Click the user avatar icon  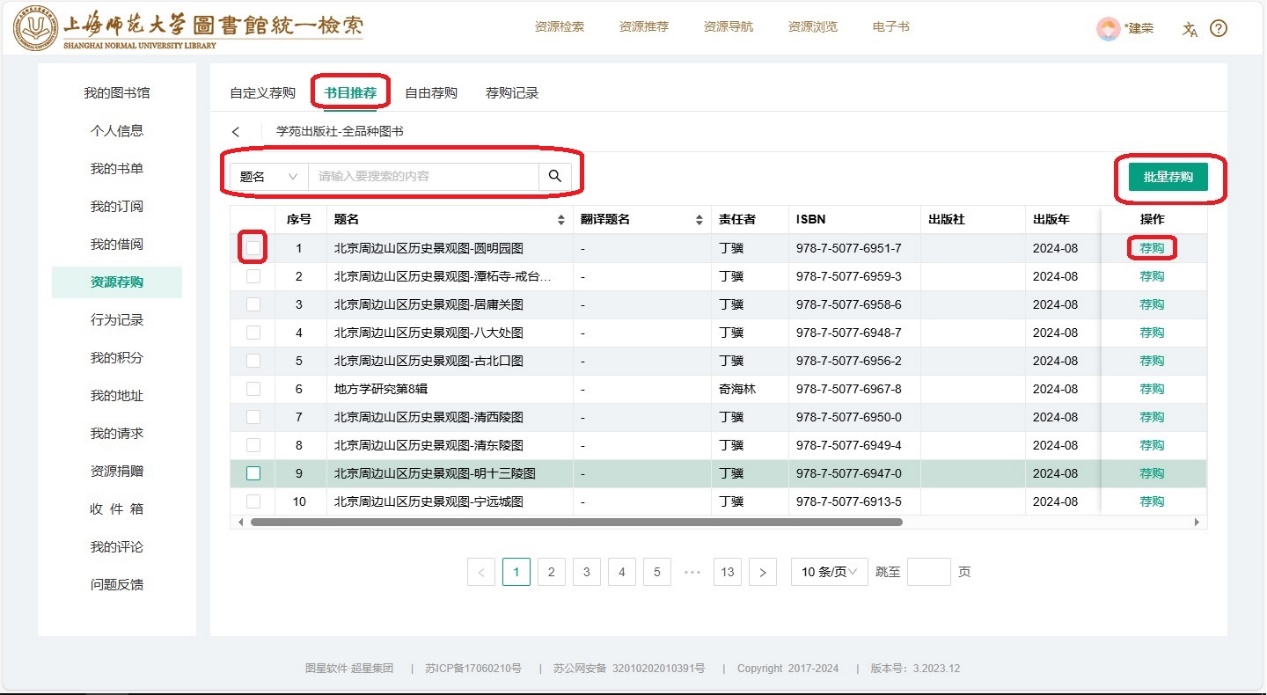[1108, 29]
